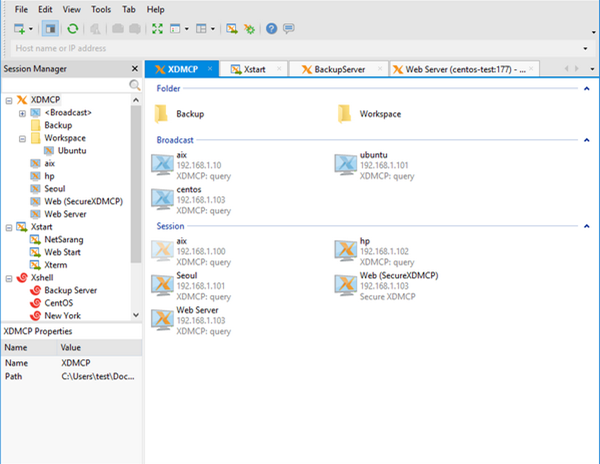Select CentOS under Xshell in tree
This screenshot has width=600, height=464.
(58, 302)
